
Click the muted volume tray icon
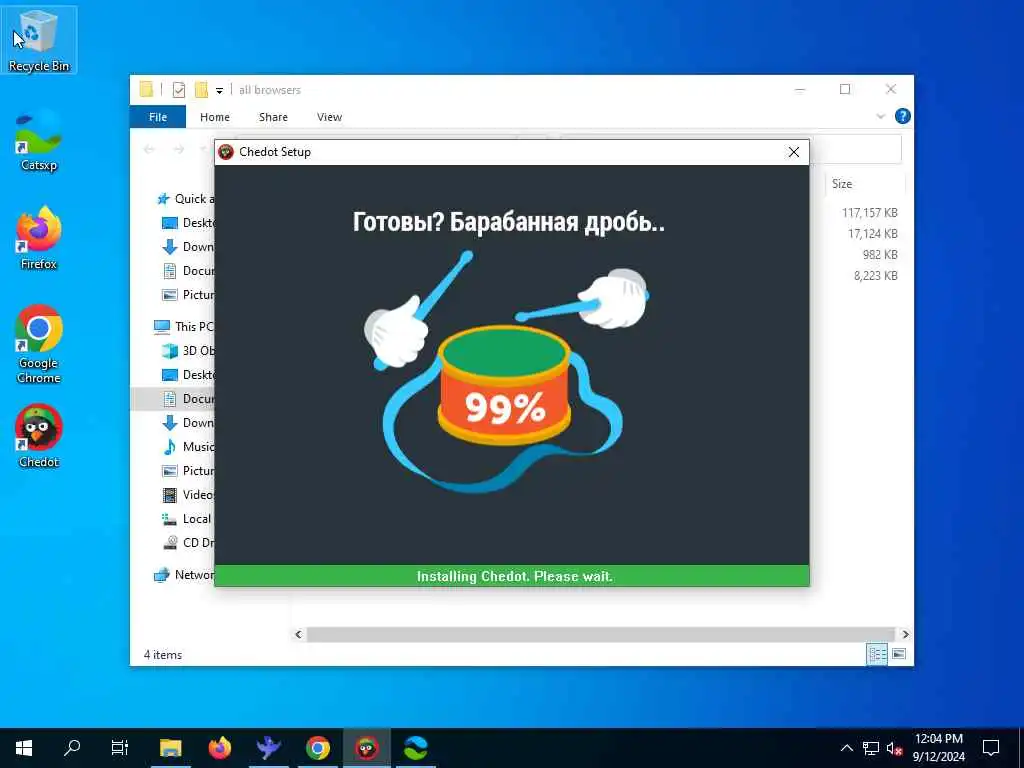(894, 748)
